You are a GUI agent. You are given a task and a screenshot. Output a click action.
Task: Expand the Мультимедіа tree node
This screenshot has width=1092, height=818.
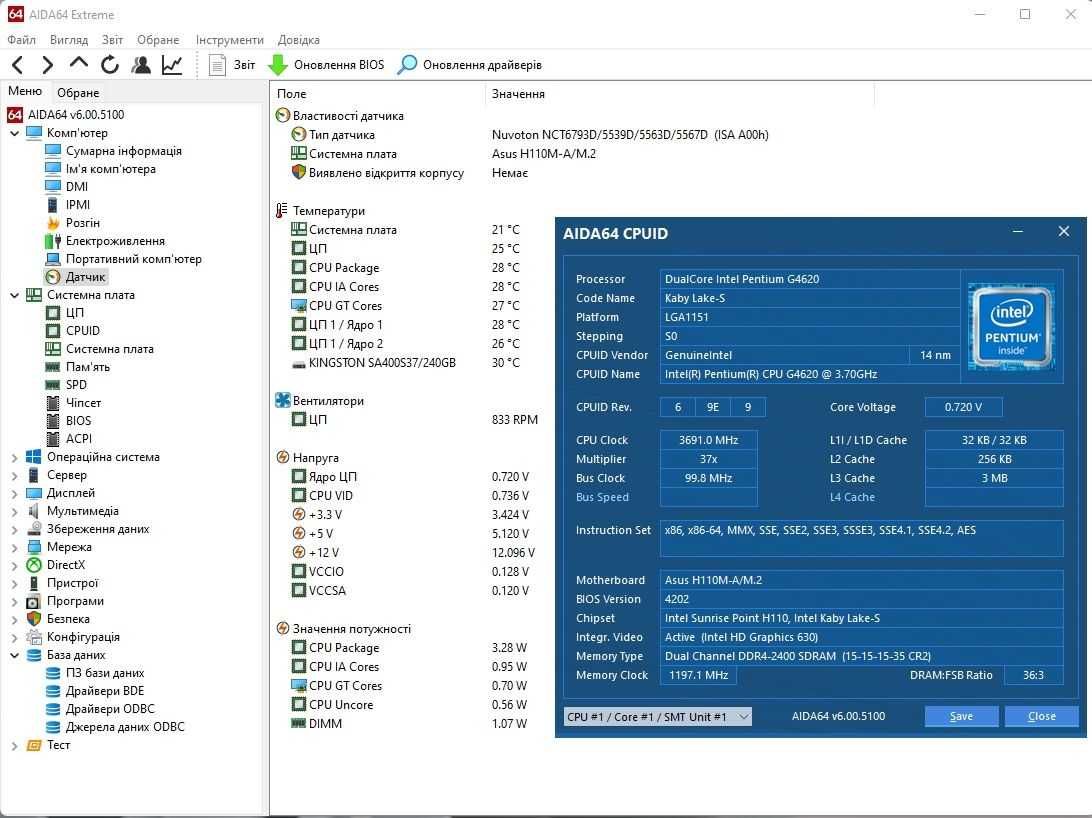[x=15, y=511]
